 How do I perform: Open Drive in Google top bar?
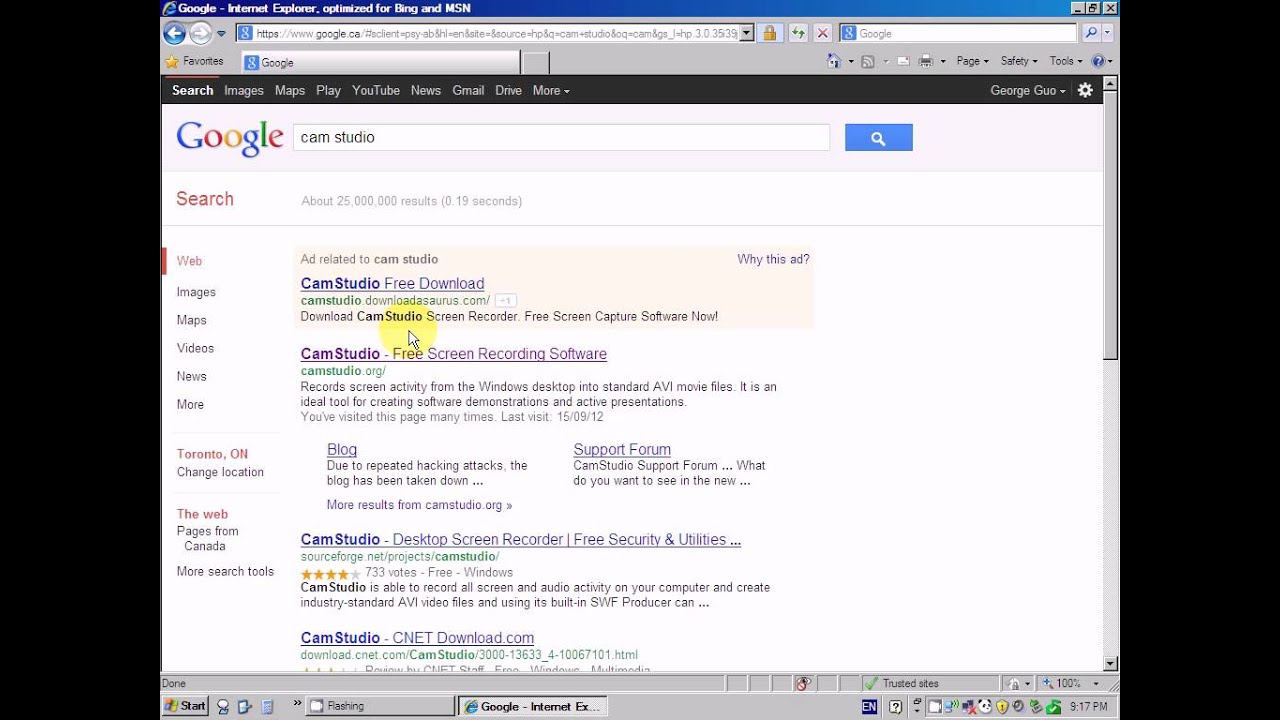coord(509,90)
